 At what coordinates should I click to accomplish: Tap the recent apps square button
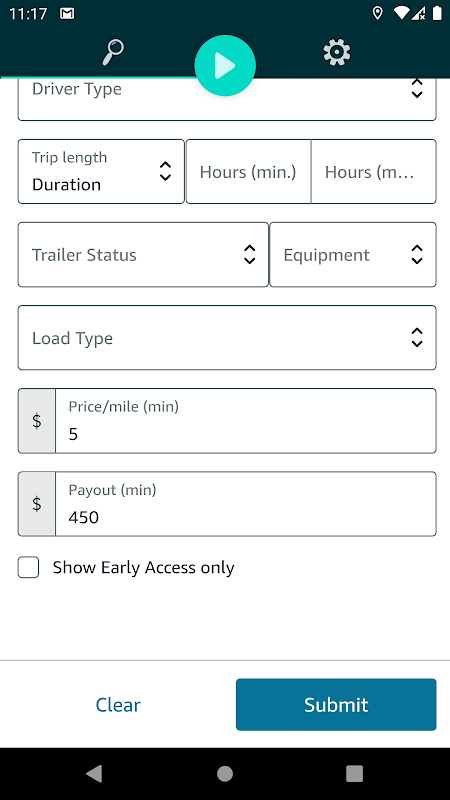pyautogui.click(x=355, y=773)
